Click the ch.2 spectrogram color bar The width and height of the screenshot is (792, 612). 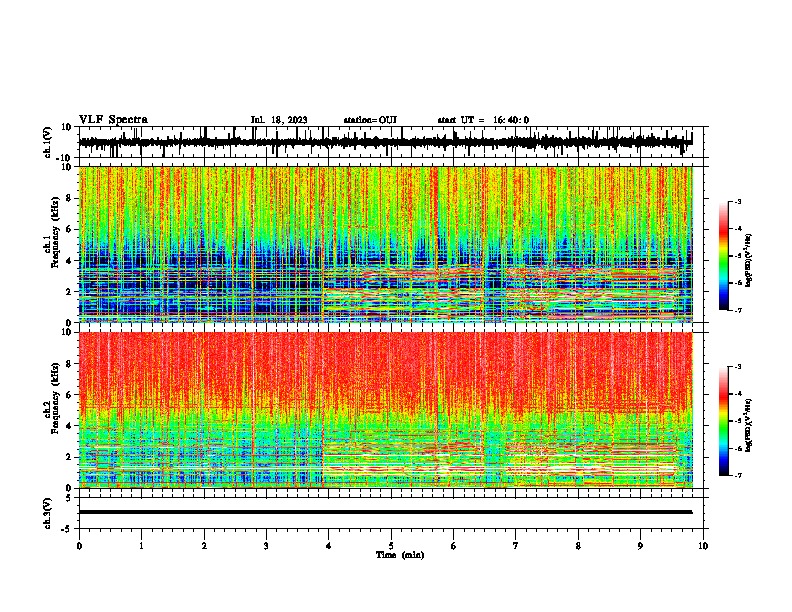coord(723,421)
